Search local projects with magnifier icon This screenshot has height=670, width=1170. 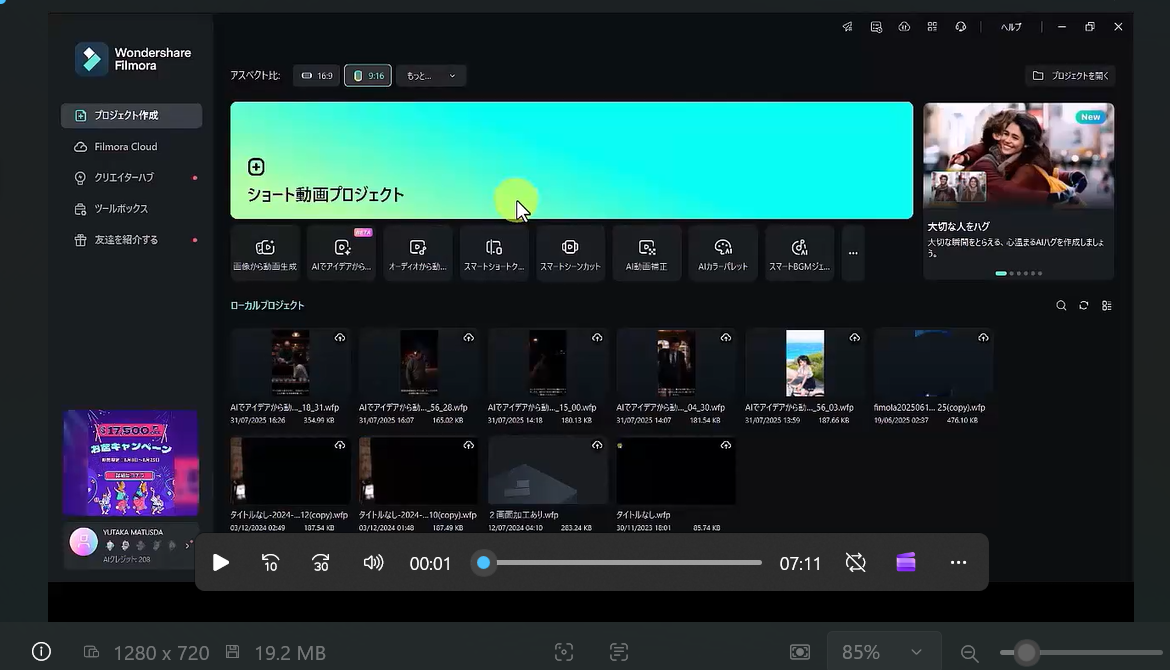tap(1061, 306)
